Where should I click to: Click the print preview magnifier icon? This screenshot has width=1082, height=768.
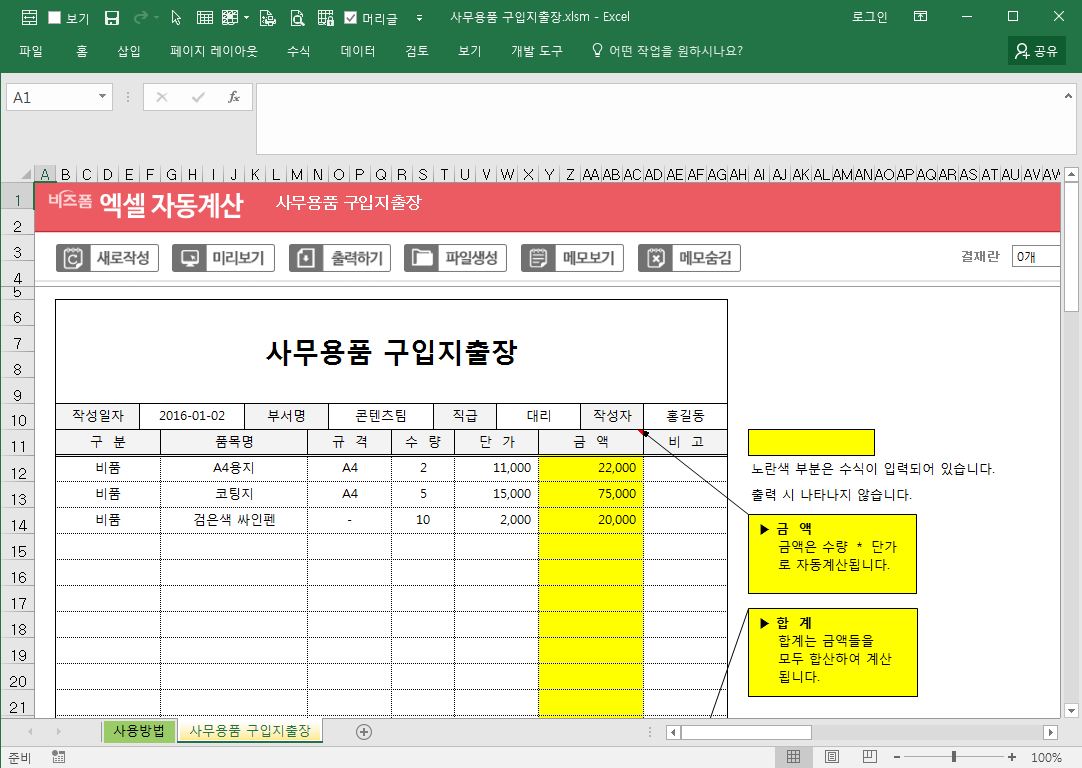[297, 18]
